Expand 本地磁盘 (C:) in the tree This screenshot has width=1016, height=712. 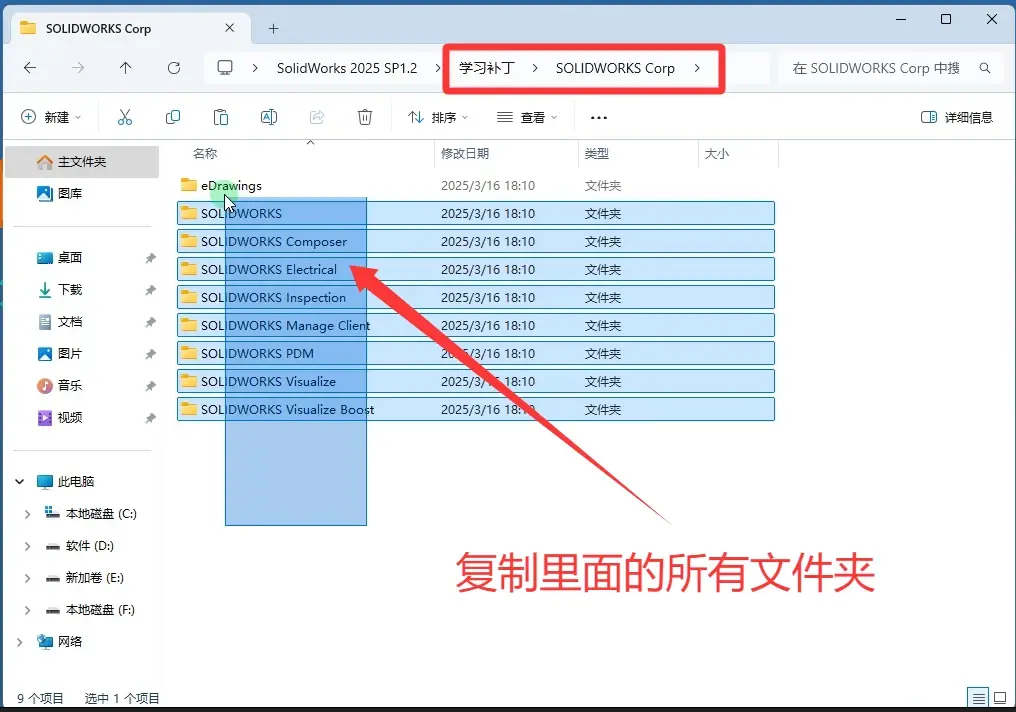(x=27, y=514)
